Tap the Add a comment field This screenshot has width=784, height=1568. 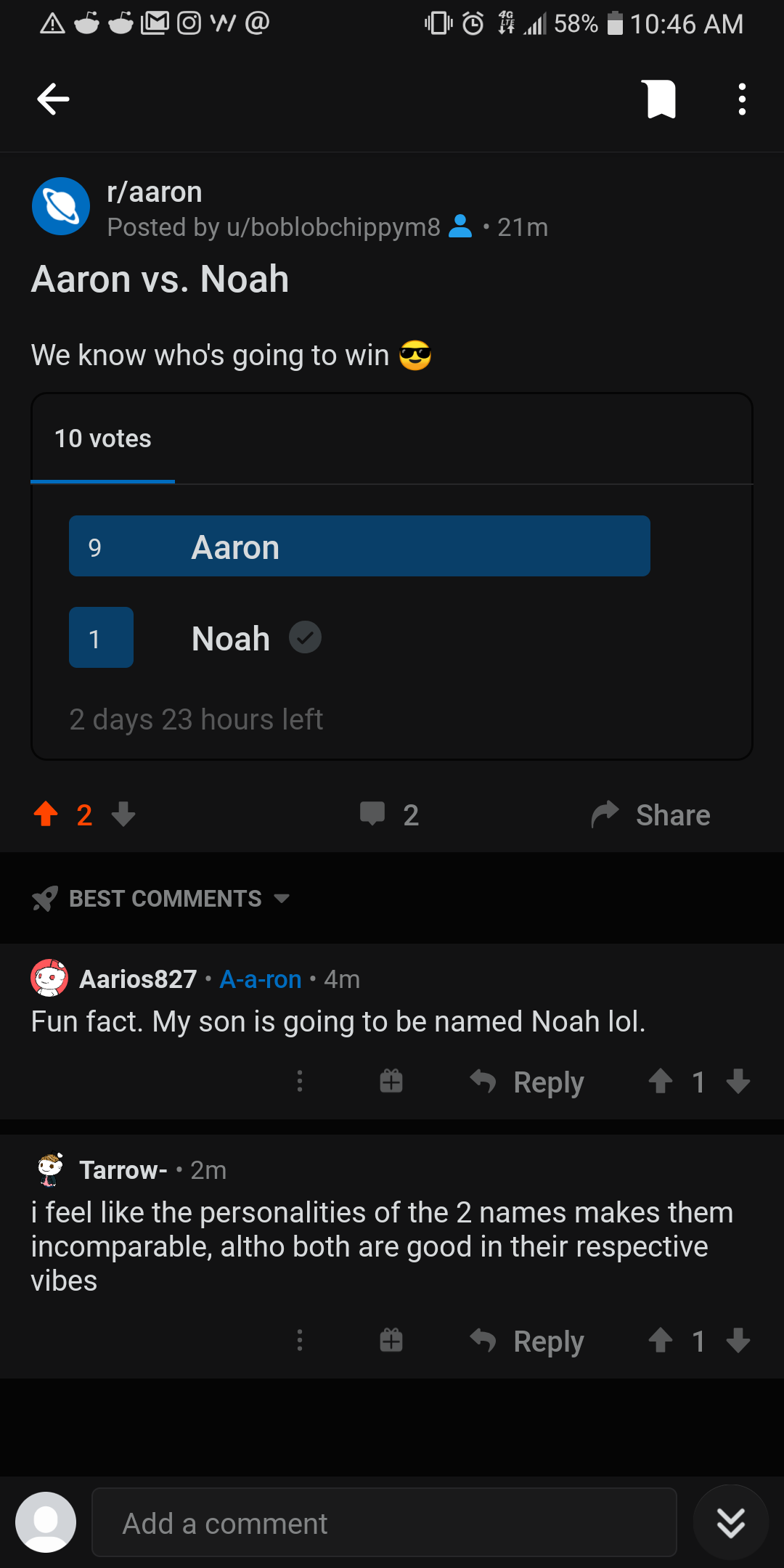(x=385, y=1522)
